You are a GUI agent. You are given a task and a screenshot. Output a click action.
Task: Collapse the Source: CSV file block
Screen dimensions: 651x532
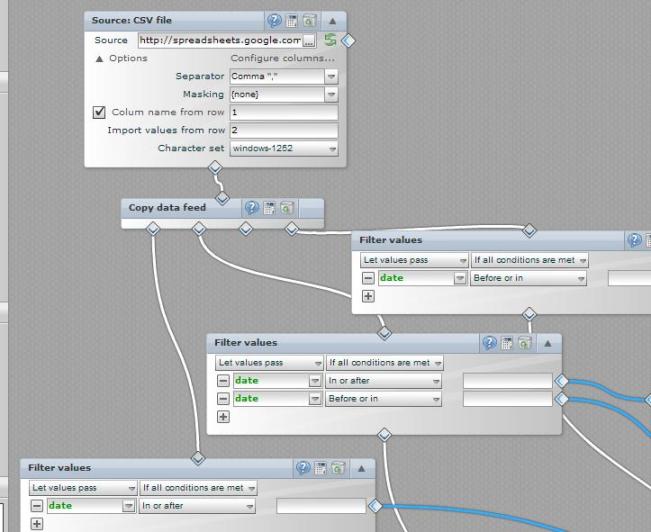coord(332,20)
